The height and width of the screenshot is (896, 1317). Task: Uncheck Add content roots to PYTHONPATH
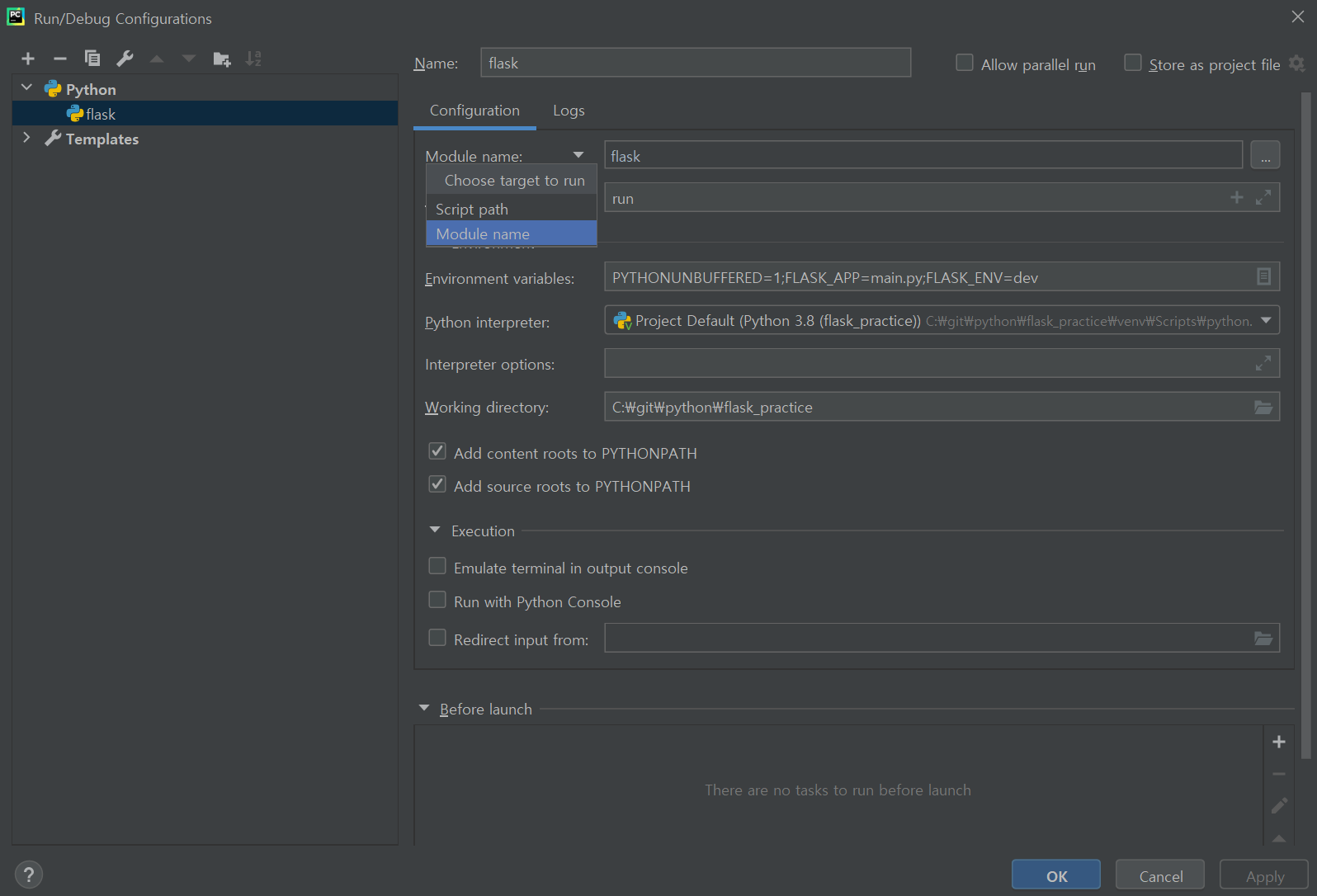[x=437, y=451]
